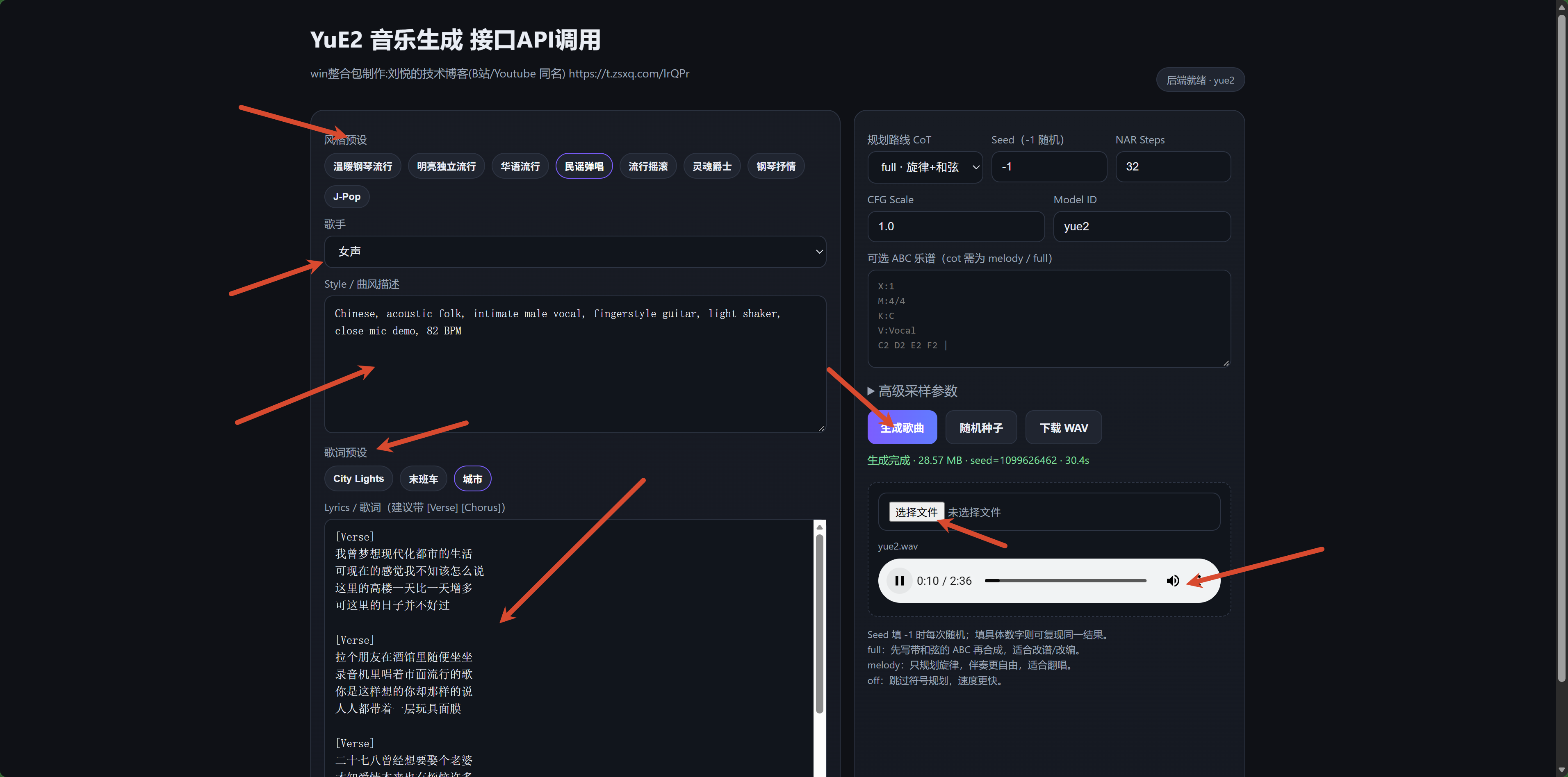
Task: Click the 0:10 / 2:36 playback time
Action: (x=944, y=580)
